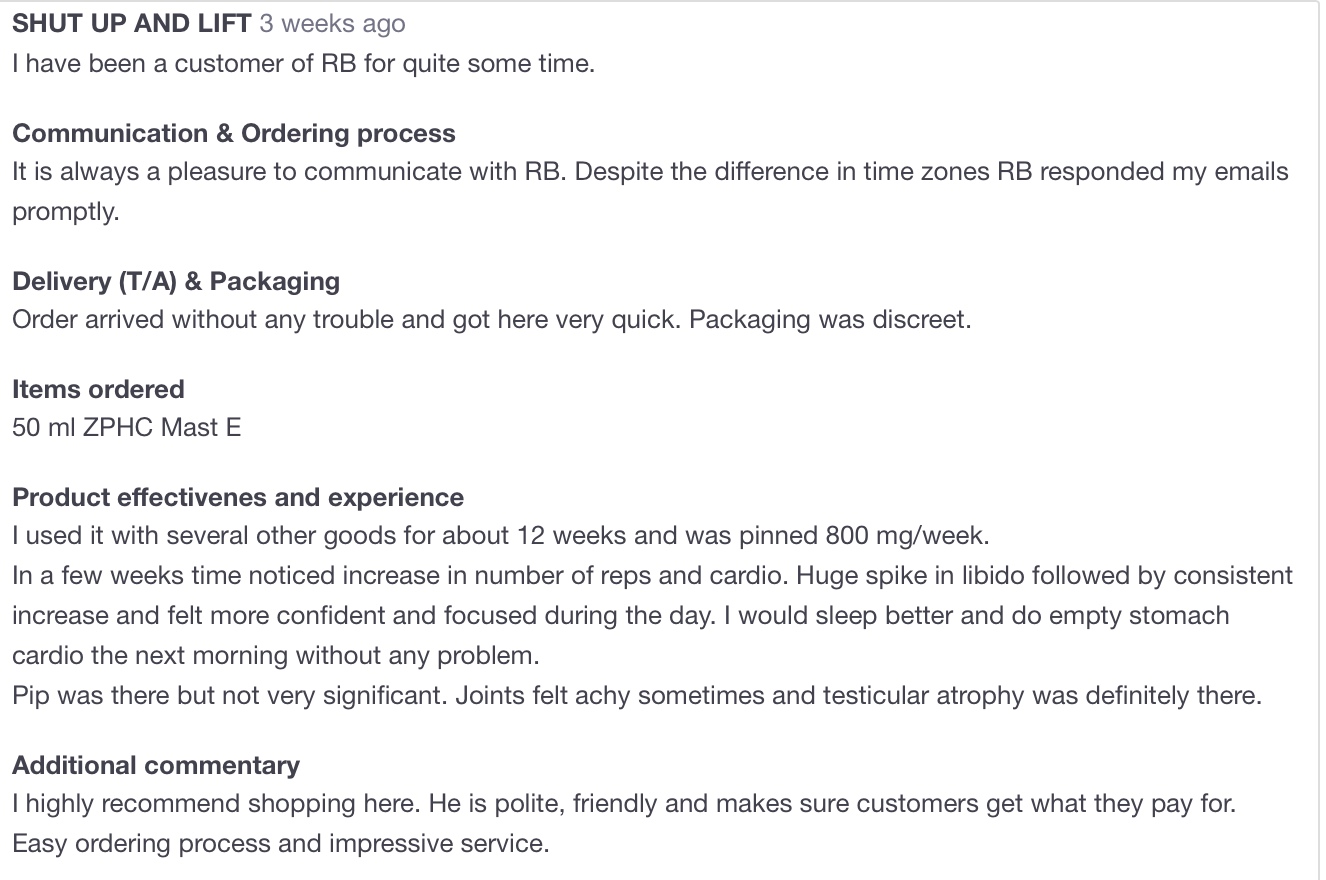Screen dimensions: 1326x880
Task: Open the SHUT UP AND LIFT reviewer profile
Action: pos(131,23)
